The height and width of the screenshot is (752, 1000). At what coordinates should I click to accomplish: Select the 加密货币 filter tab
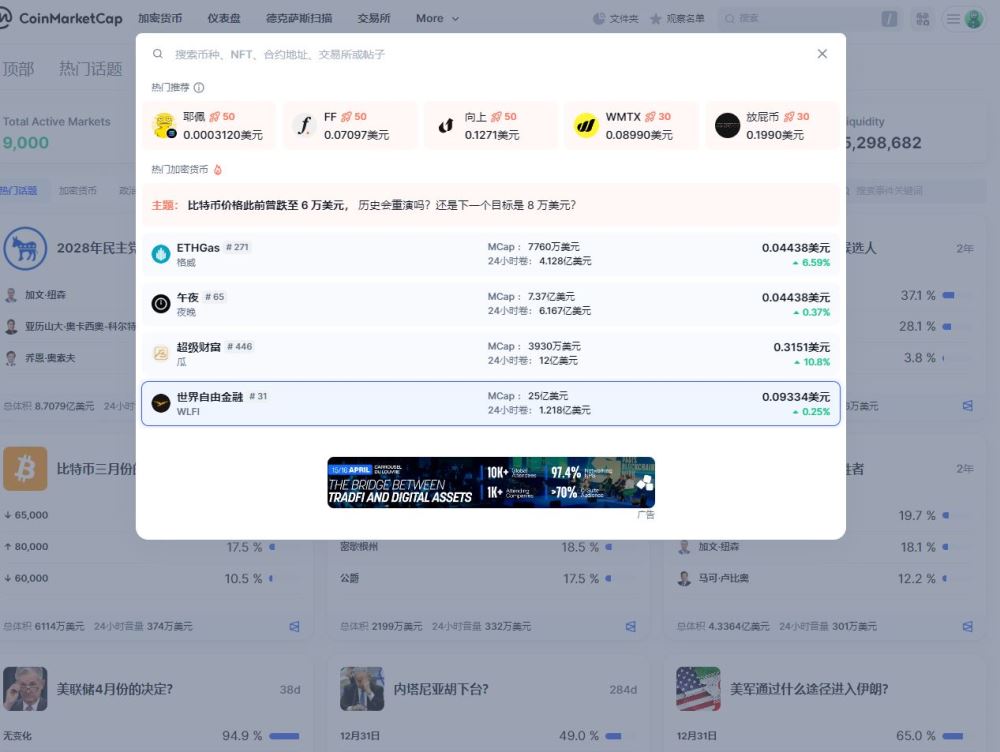coord(78,190)
